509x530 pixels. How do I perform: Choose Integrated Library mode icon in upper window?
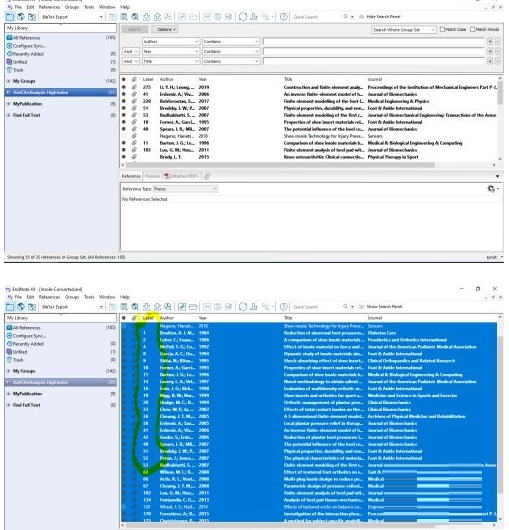tap(32, 17)
